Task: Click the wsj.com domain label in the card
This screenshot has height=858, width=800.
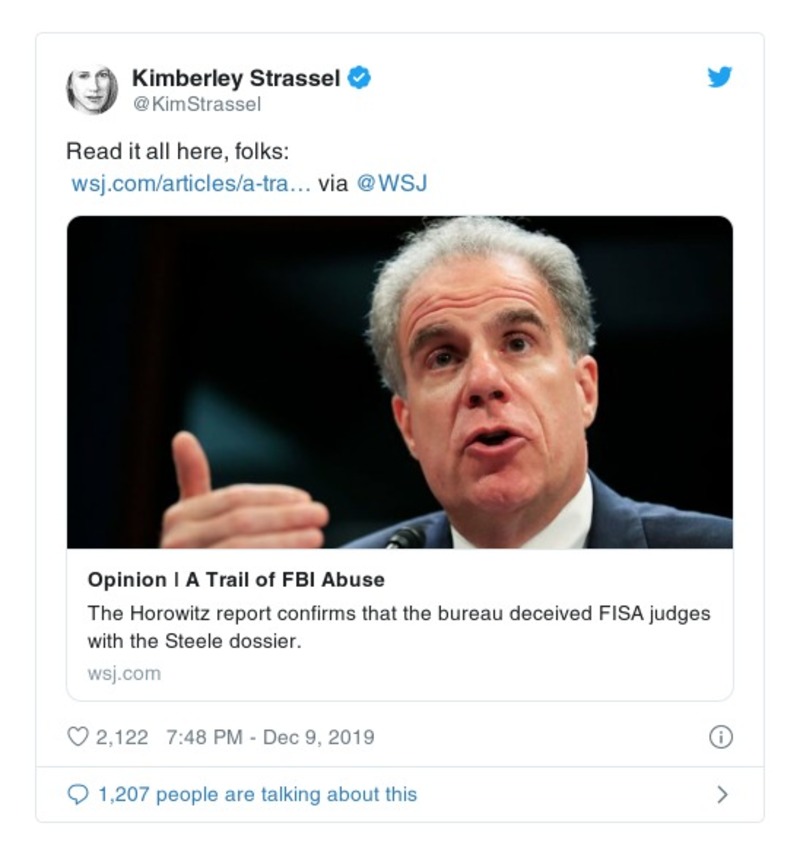Action: tap(124, 673)
